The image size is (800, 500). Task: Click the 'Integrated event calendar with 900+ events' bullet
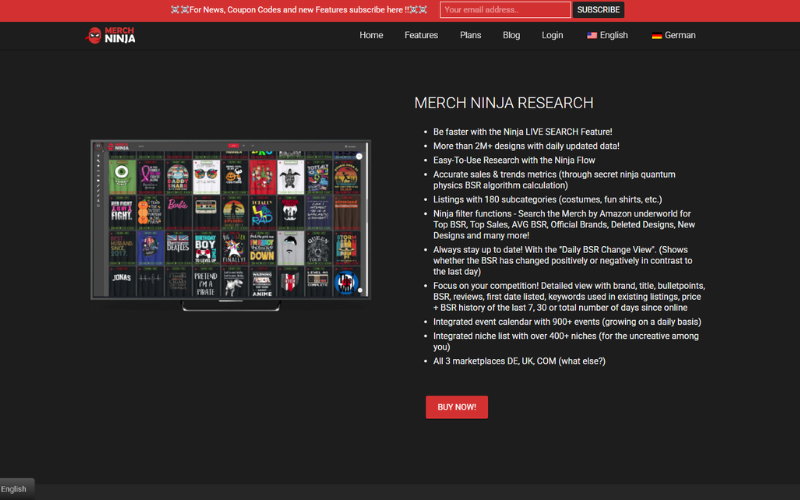(567, 322)
